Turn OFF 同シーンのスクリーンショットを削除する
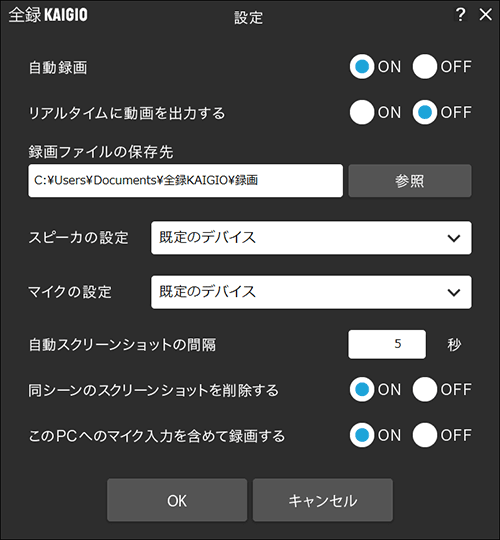This screenshot has width=500, height=540. 425,390
